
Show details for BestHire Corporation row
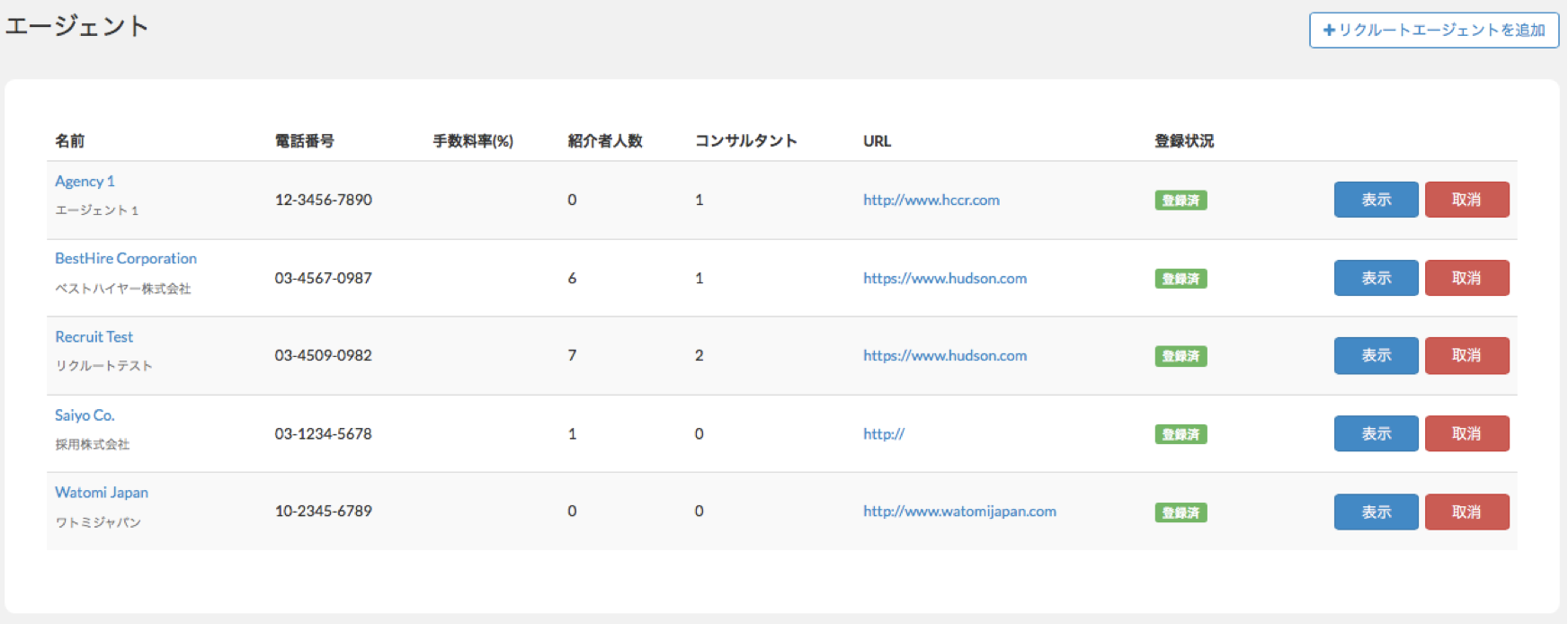point(1375,278)
